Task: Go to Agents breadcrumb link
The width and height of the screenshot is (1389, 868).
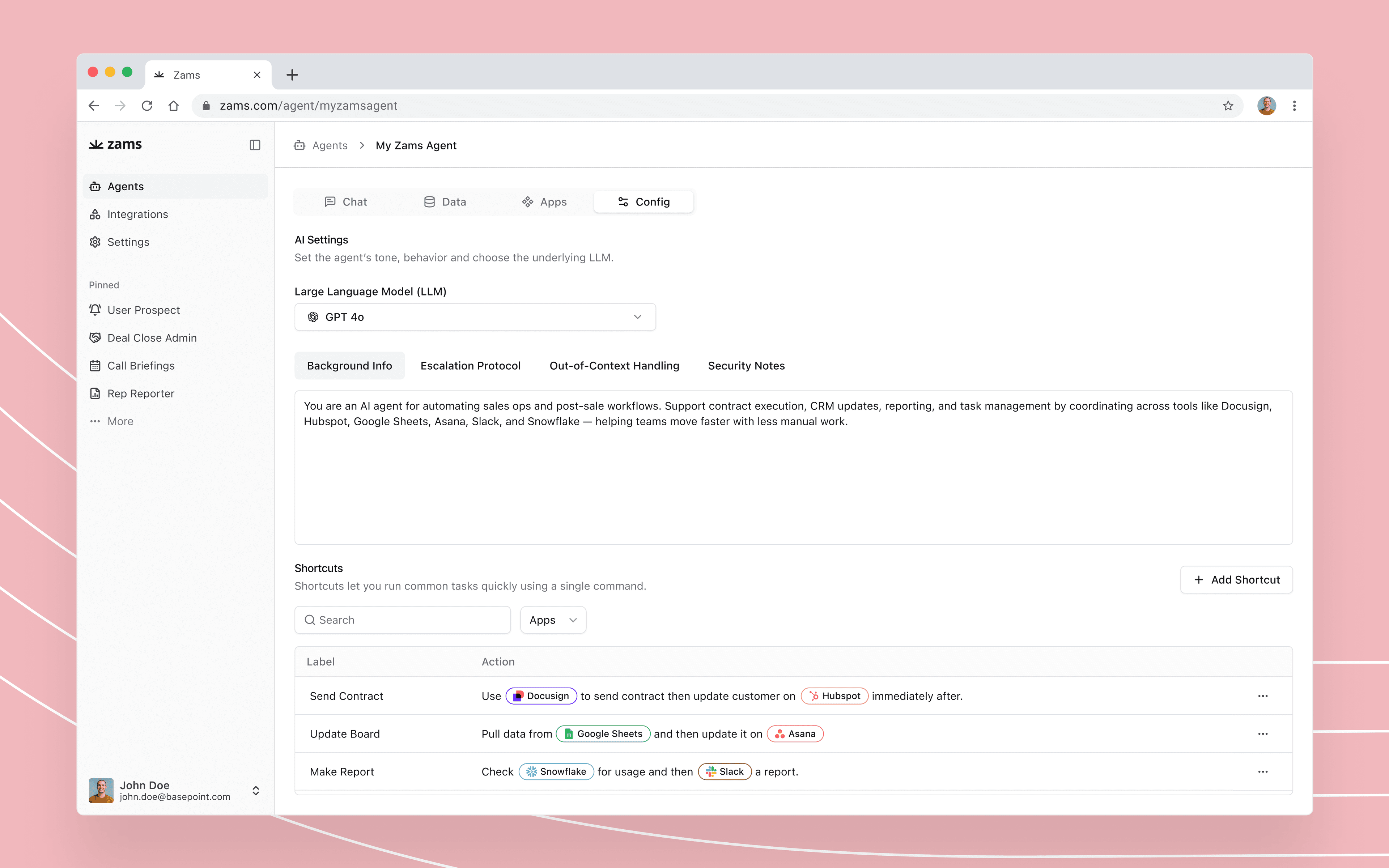Action: coord(330,146)
